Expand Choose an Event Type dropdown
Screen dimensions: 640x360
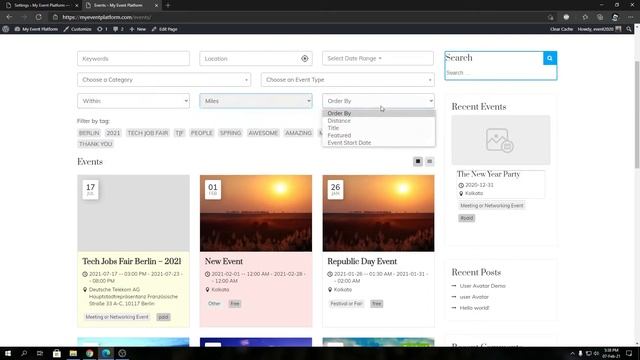348,80
